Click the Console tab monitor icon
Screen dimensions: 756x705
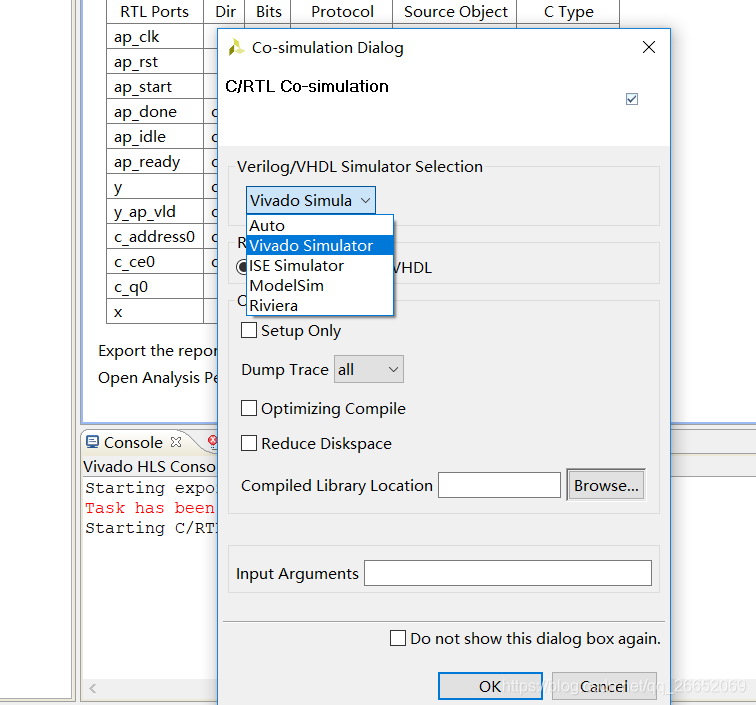click(x=92, y=442)
